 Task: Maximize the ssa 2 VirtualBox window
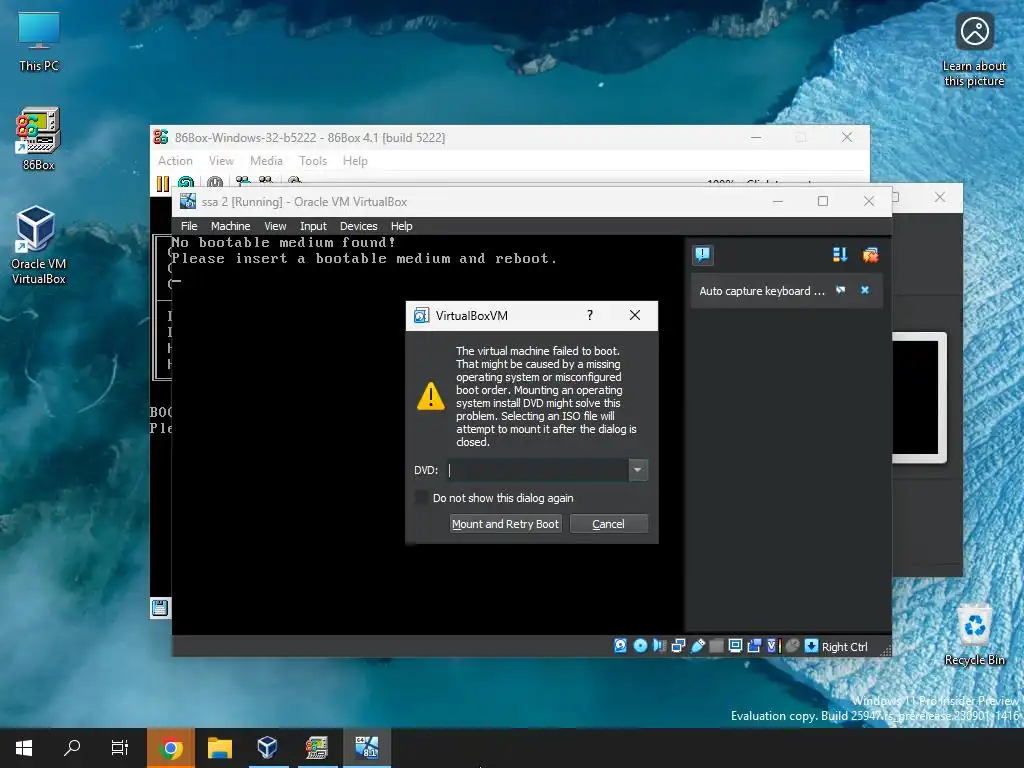click(x=823, y=201)
